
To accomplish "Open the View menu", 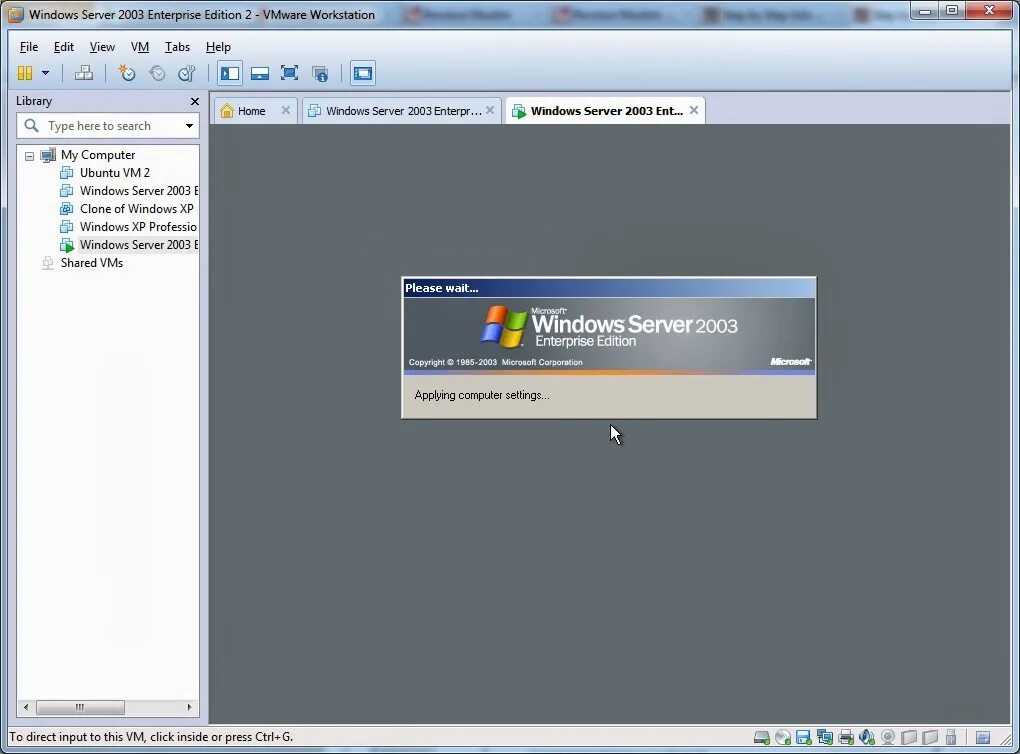I will point(102,47).
